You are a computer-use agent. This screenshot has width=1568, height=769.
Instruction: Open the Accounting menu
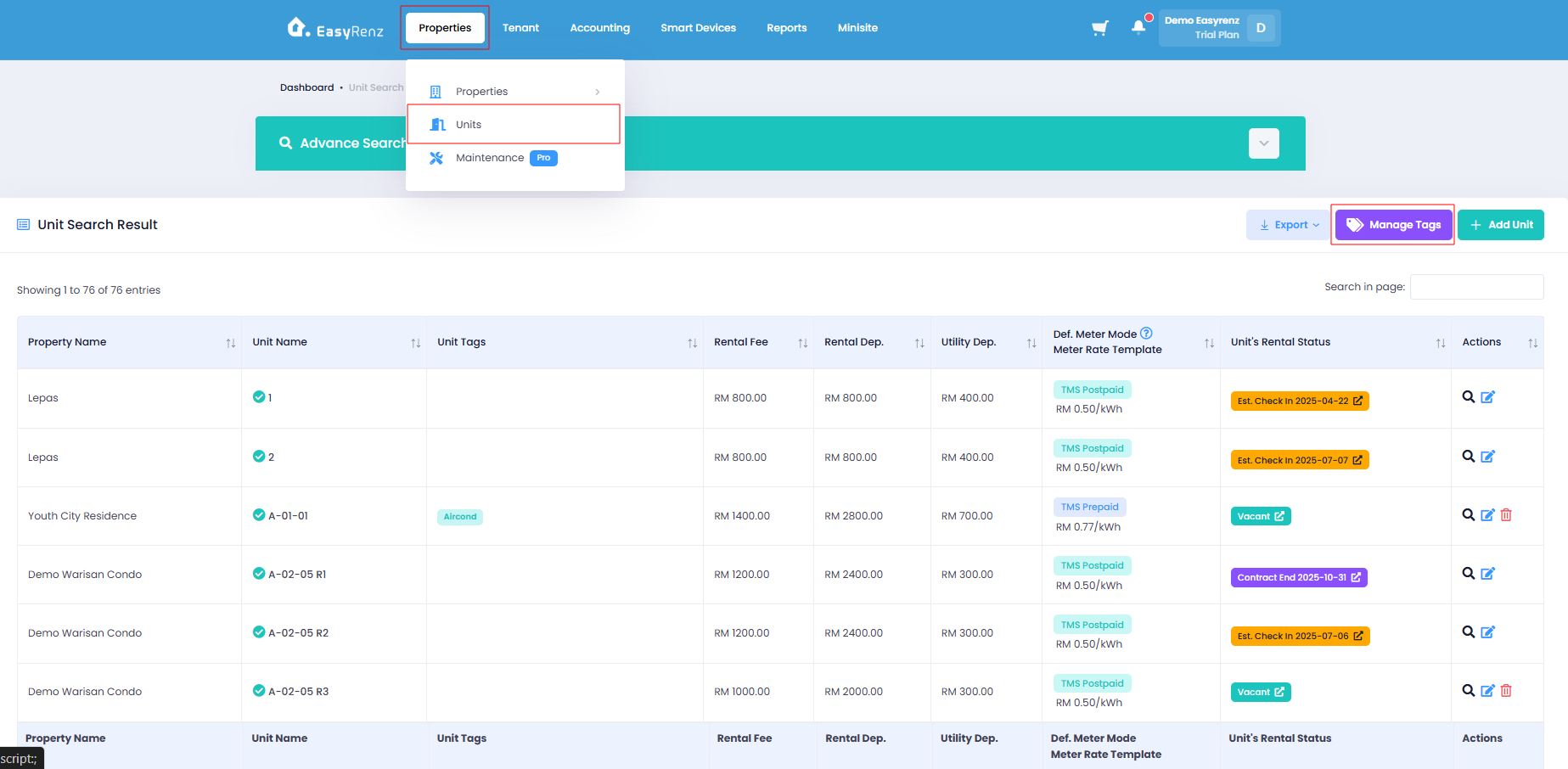[599, 28]
